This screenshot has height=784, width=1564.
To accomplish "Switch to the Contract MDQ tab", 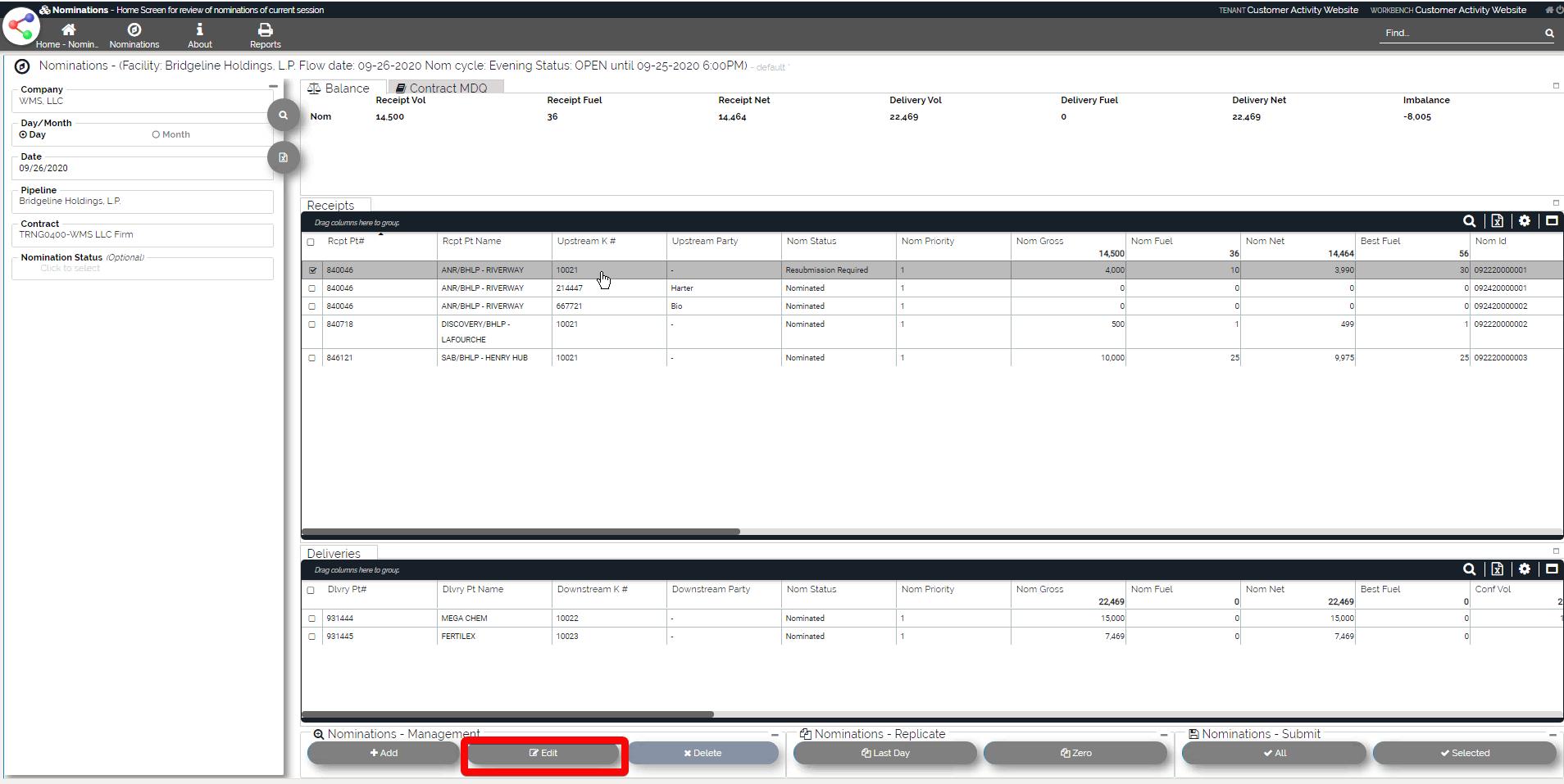I will pyautogui.click(x=447, y=88).
